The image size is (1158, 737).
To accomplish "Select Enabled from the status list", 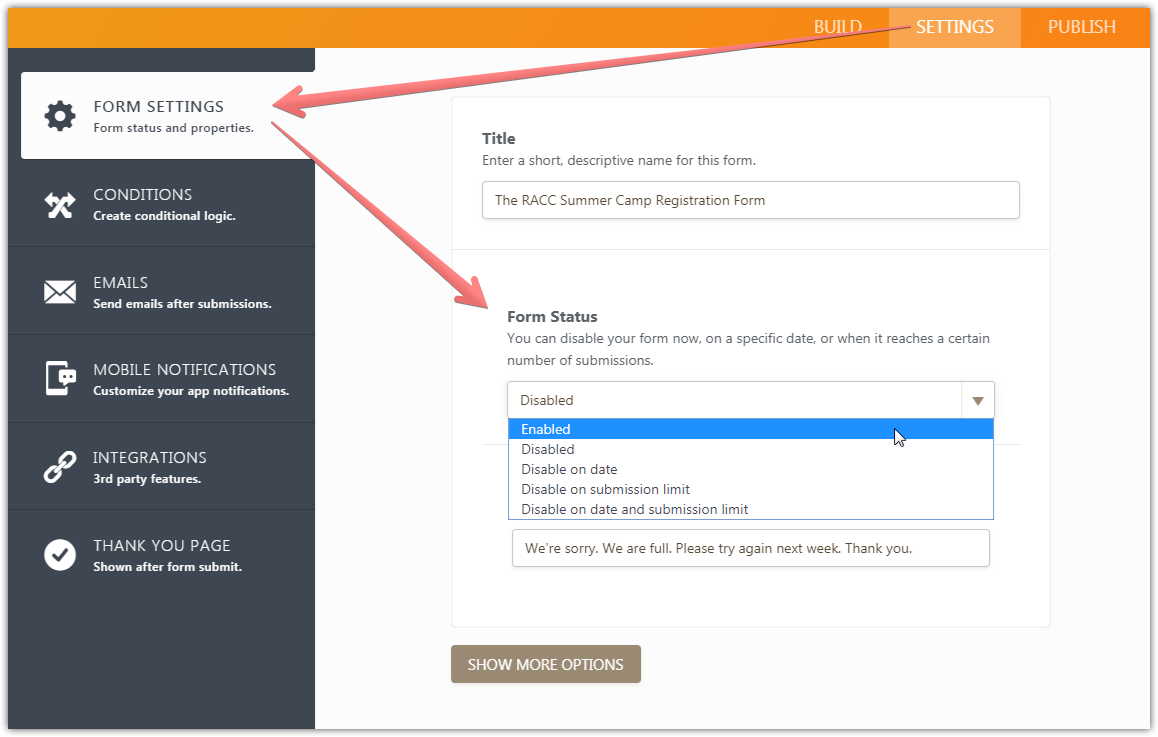I will coord(546,429).
